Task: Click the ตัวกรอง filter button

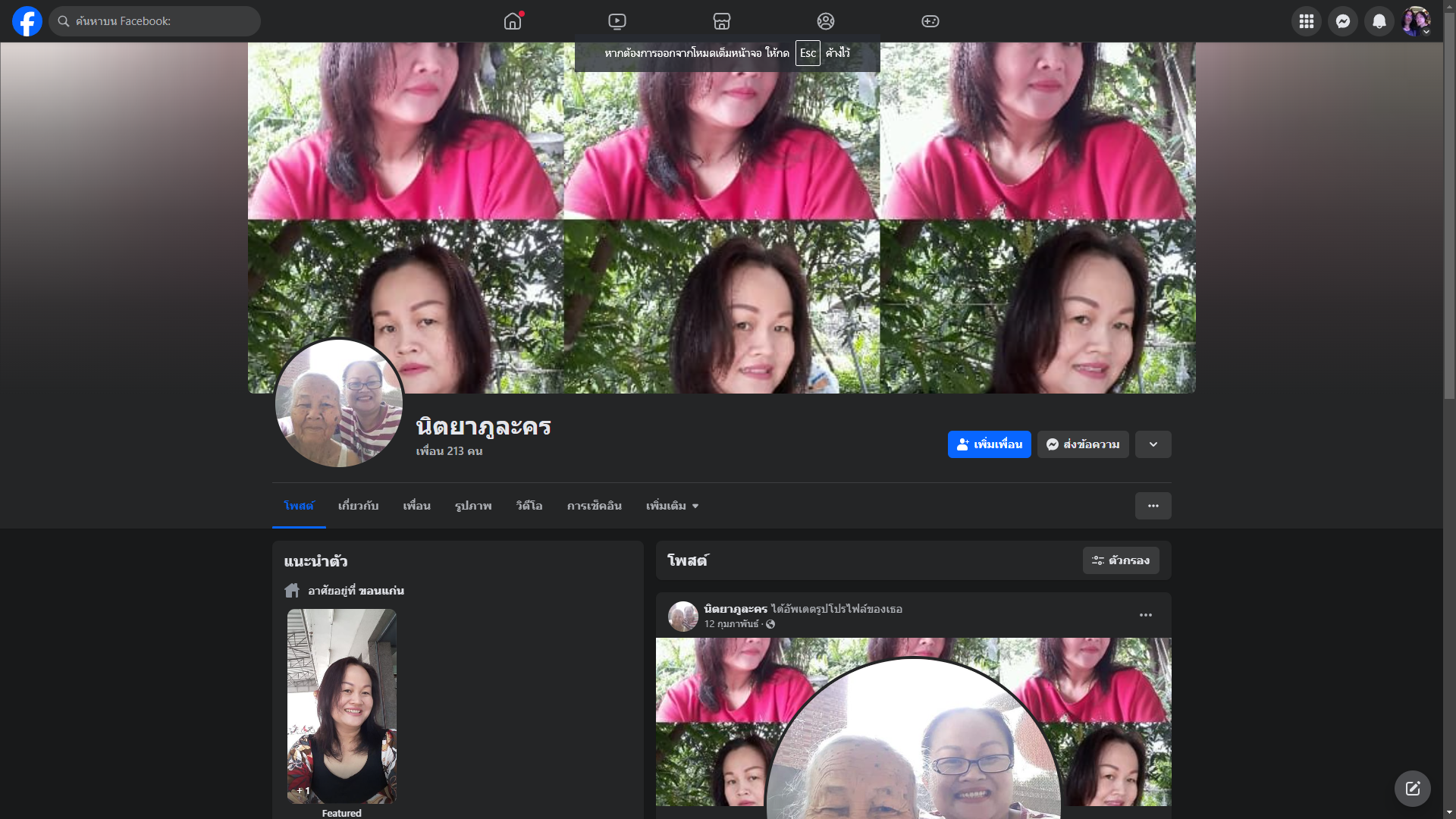Action: click(1121, 560)
